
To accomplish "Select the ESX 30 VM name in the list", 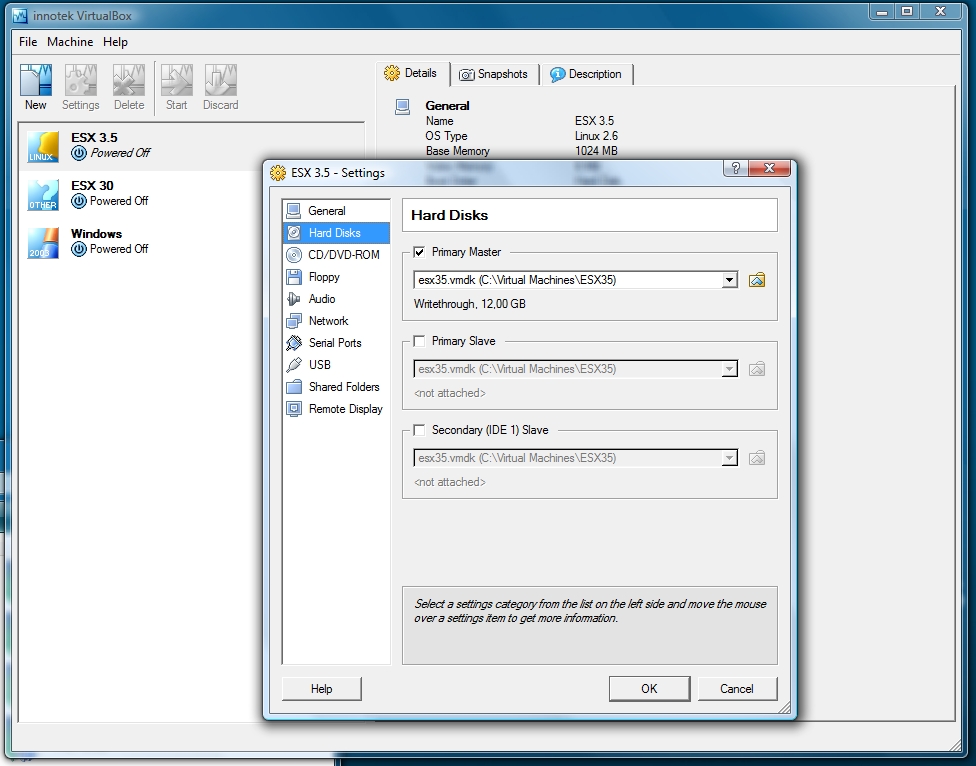I will (x=92, y=185).
